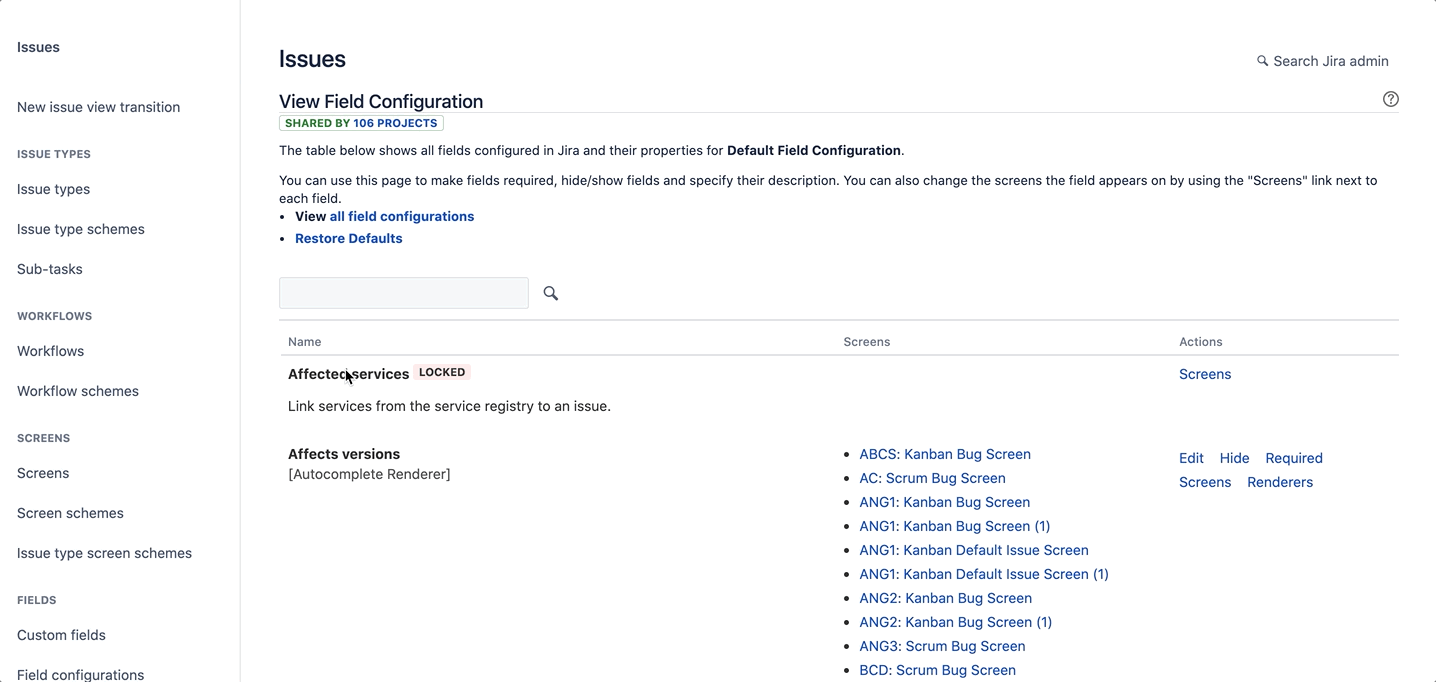Open Sub-tasks in sidebar
Image resolution: width=1436 pixels, height=682 pixels.
[x=49, y=269]
